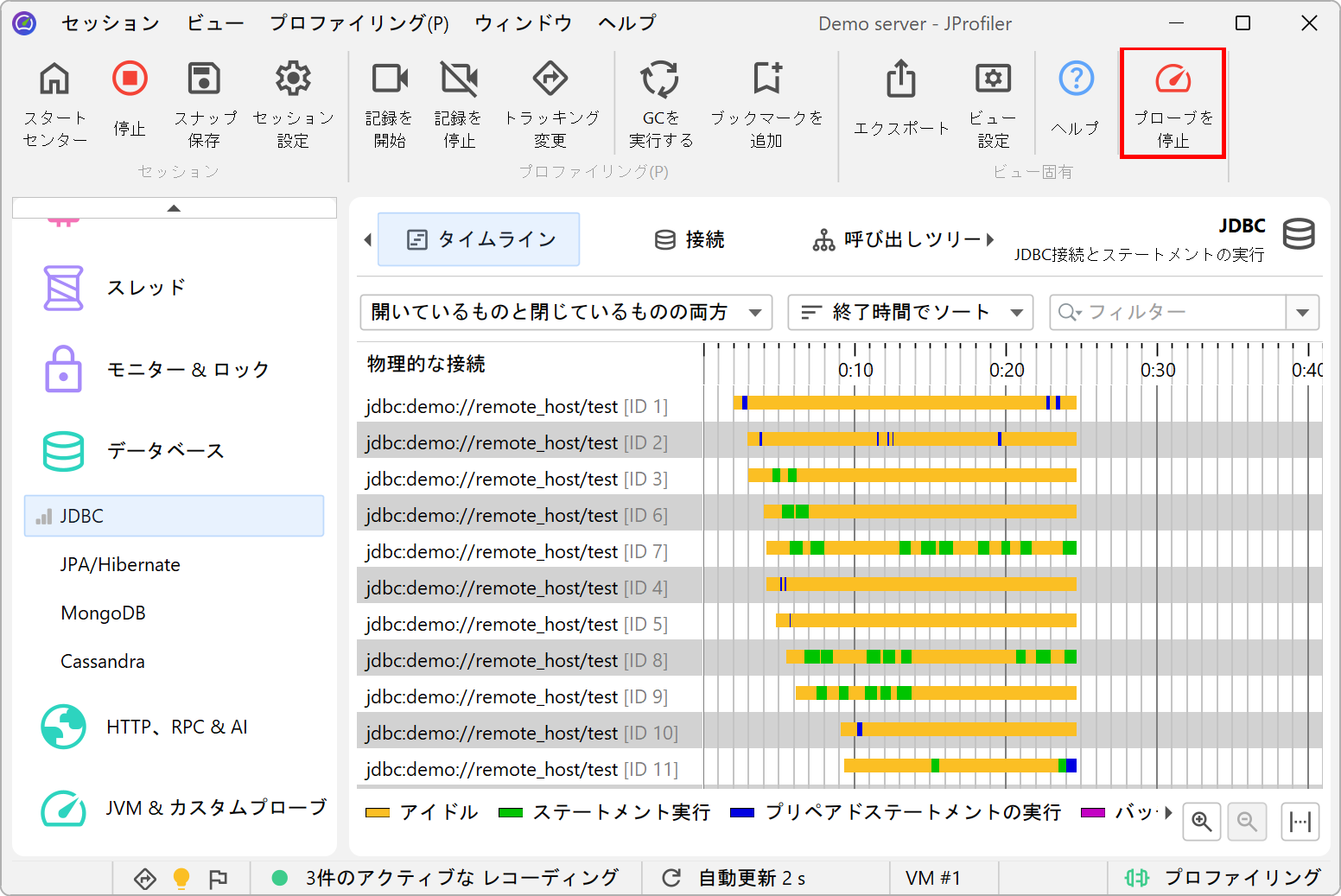Screen dimensions: 1341x896
Task: Select JPA/Hibernate in the sidebar
Action: click(120, 565)
